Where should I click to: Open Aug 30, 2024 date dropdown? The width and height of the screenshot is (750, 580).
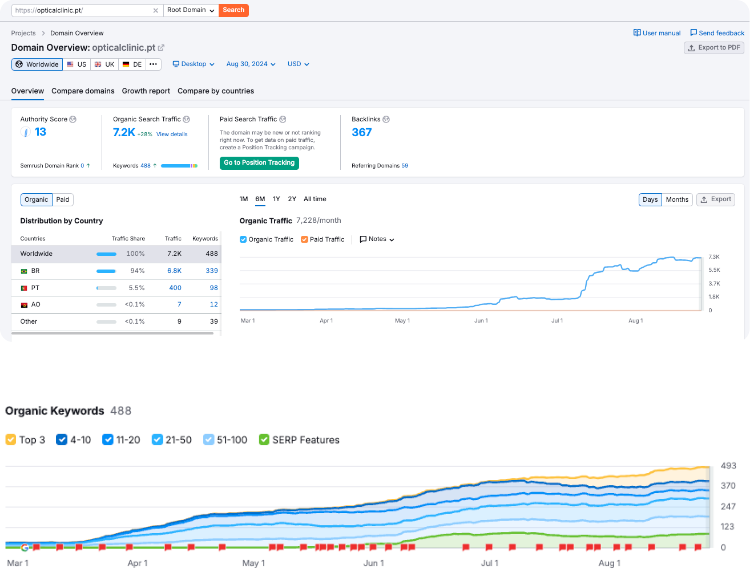251,64
